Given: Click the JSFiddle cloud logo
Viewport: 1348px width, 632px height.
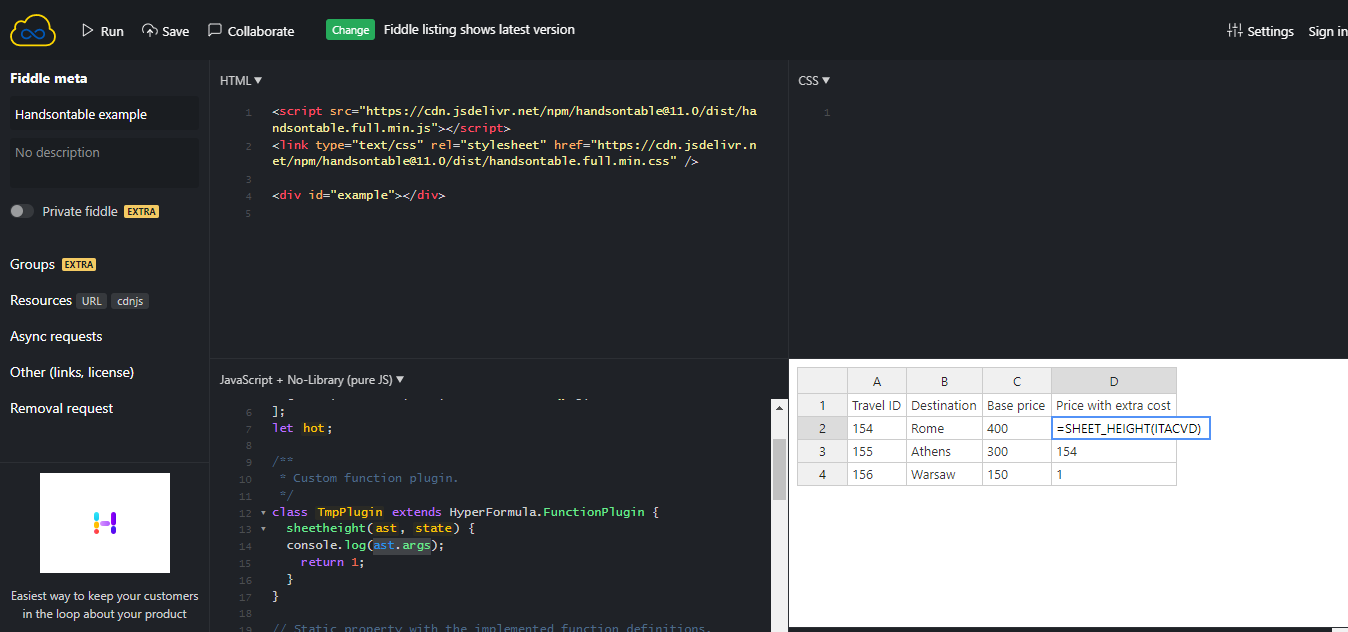Looking at the screenshot, I should (x=33, y=30).
